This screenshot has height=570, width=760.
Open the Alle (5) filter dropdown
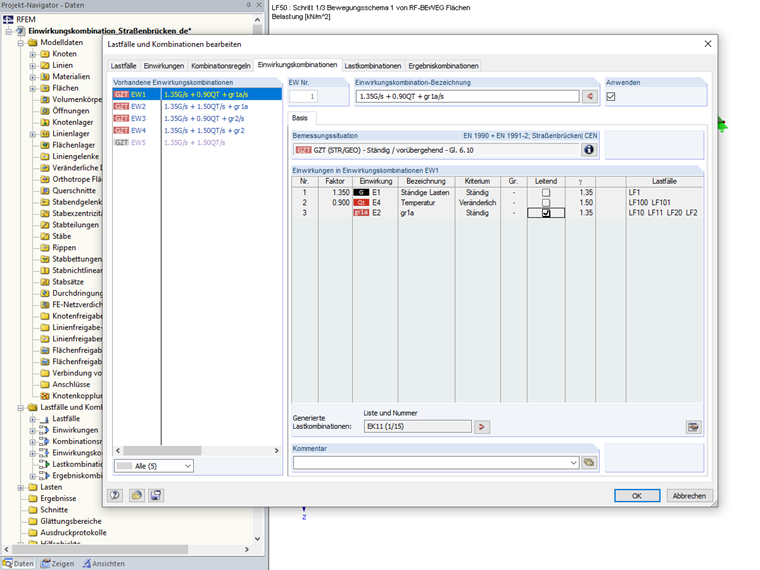pos(188,466)
